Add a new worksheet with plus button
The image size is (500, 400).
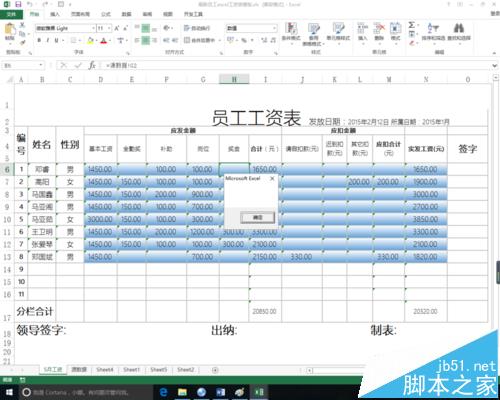point(215,370)
